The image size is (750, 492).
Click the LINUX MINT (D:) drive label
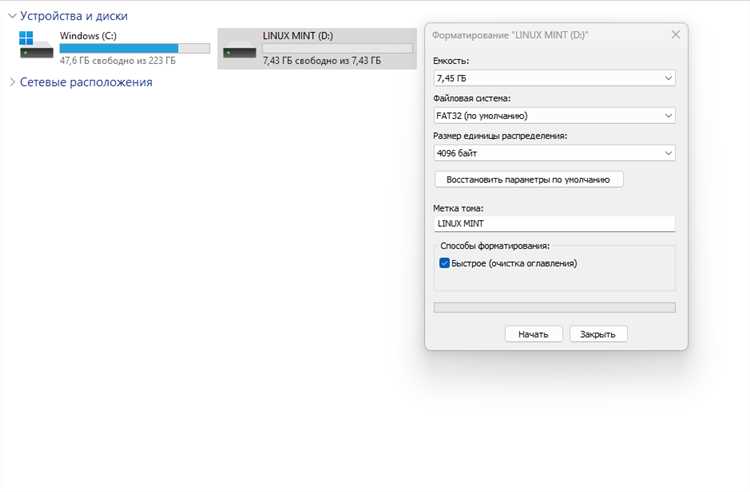point(298,36)
